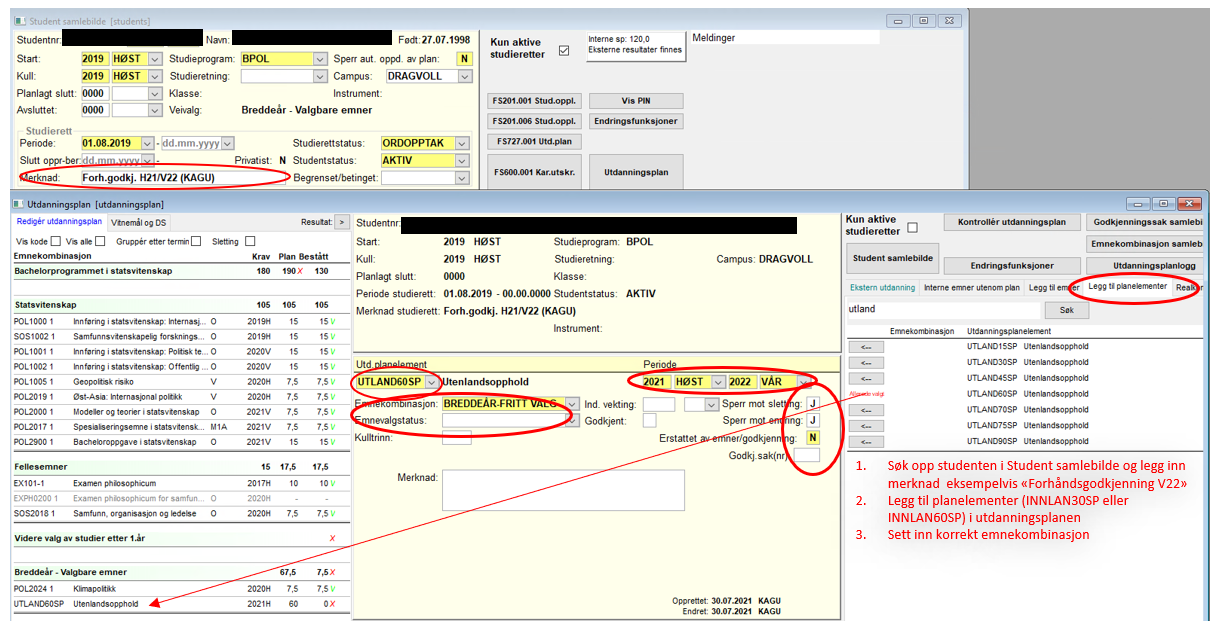Viewport: 1210px width, 626px height.
Task: Enable the 'Vis kode' checkbox
Action: (57, 241)
